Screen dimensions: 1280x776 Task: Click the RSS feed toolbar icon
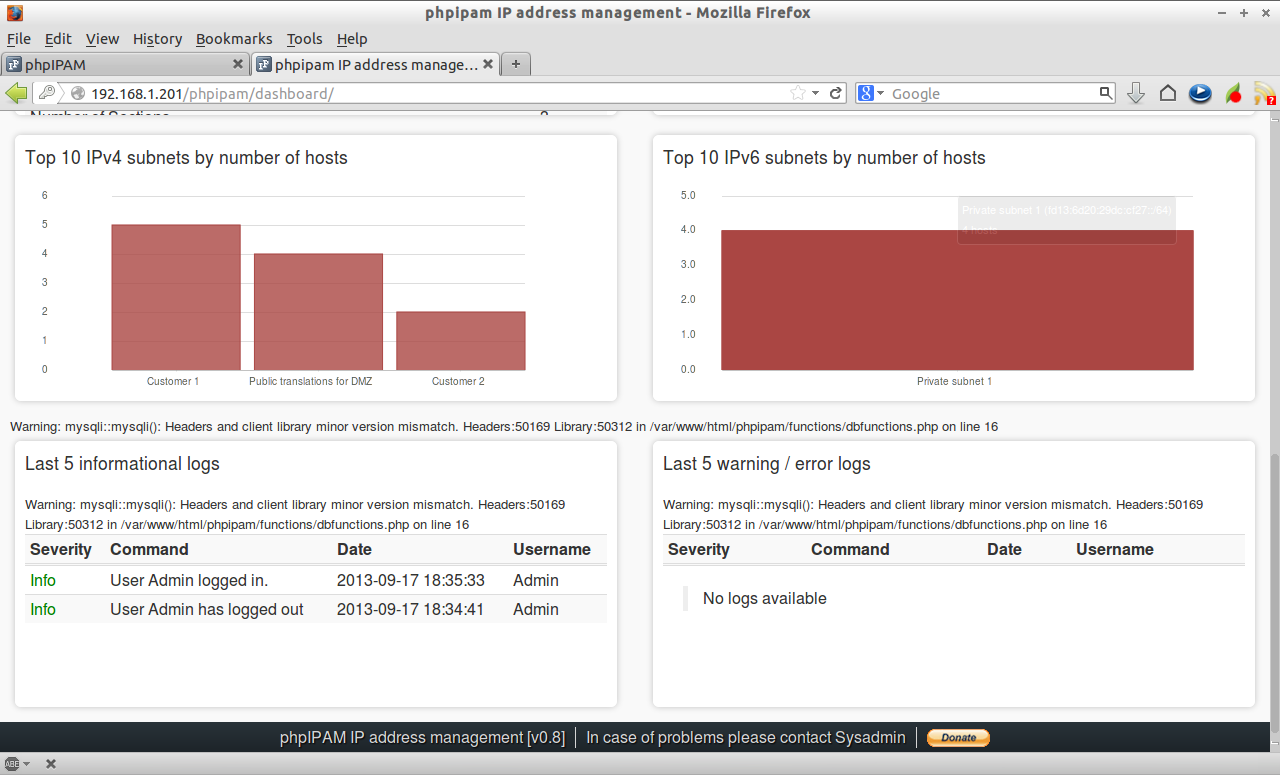[1265, 93]
